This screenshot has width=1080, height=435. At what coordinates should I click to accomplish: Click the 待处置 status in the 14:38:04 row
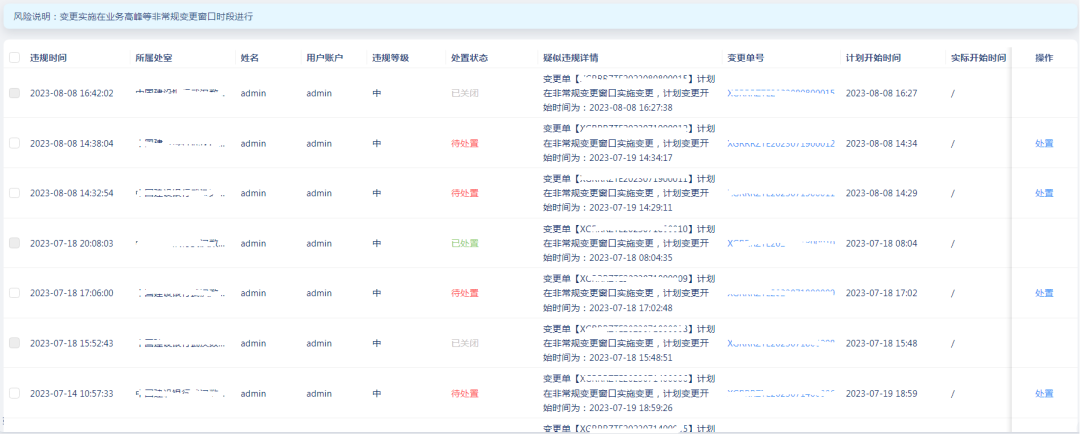pyautogui.click(x=465, y=143)
